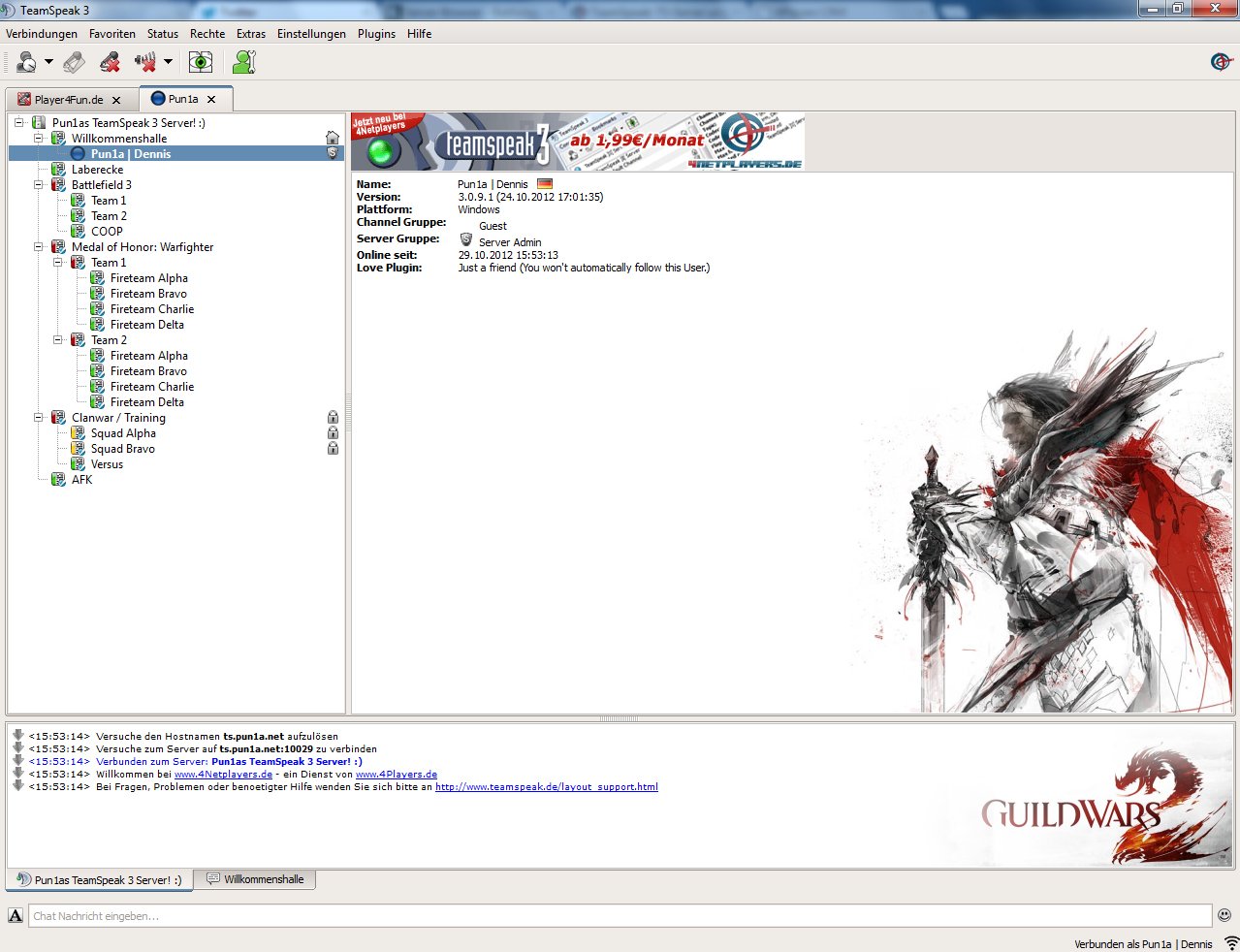The width and height of the screenshot is (1240, 952).
Task: Click the lock icon on Clanwar / Training row
Action: (x=333, y=418)
